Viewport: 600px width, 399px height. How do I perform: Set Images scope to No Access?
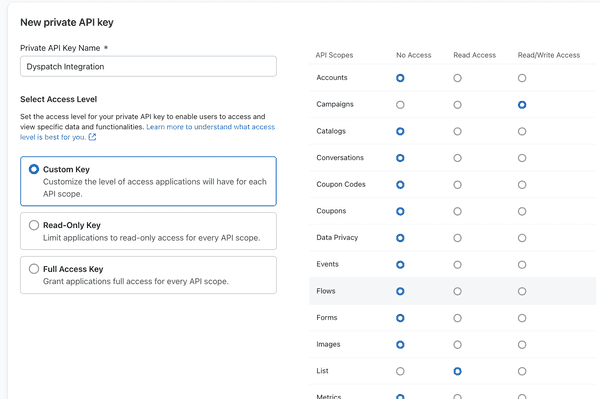(400, 345)
